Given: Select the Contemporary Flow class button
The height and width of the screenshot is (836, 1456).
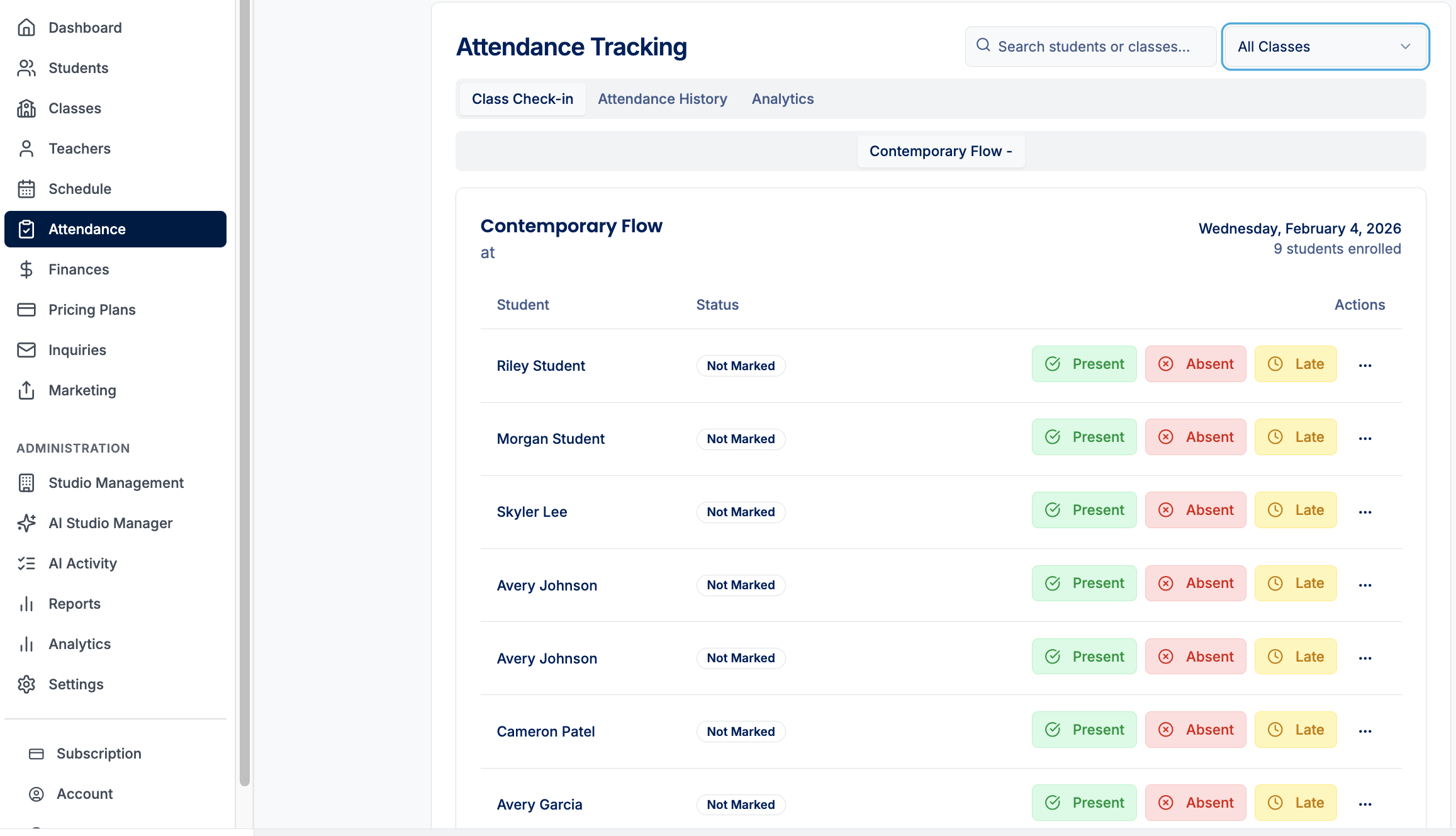Looking at the screenshot, I should tap(941, 151).
